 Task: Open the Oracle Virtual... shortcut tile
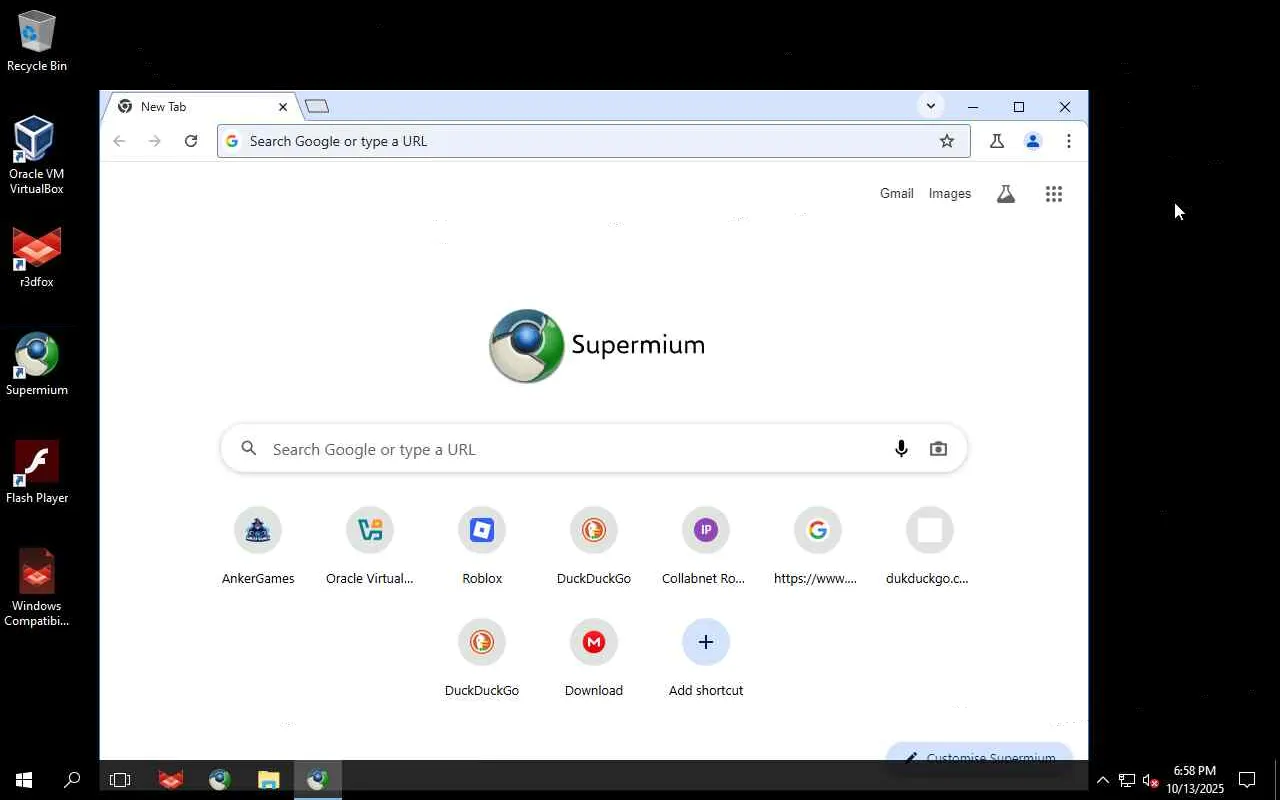point(370,547)
